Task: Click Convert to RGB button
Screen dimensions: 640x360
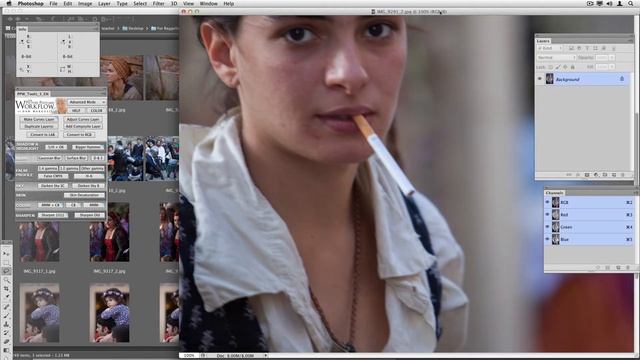Action: [79, 134]
